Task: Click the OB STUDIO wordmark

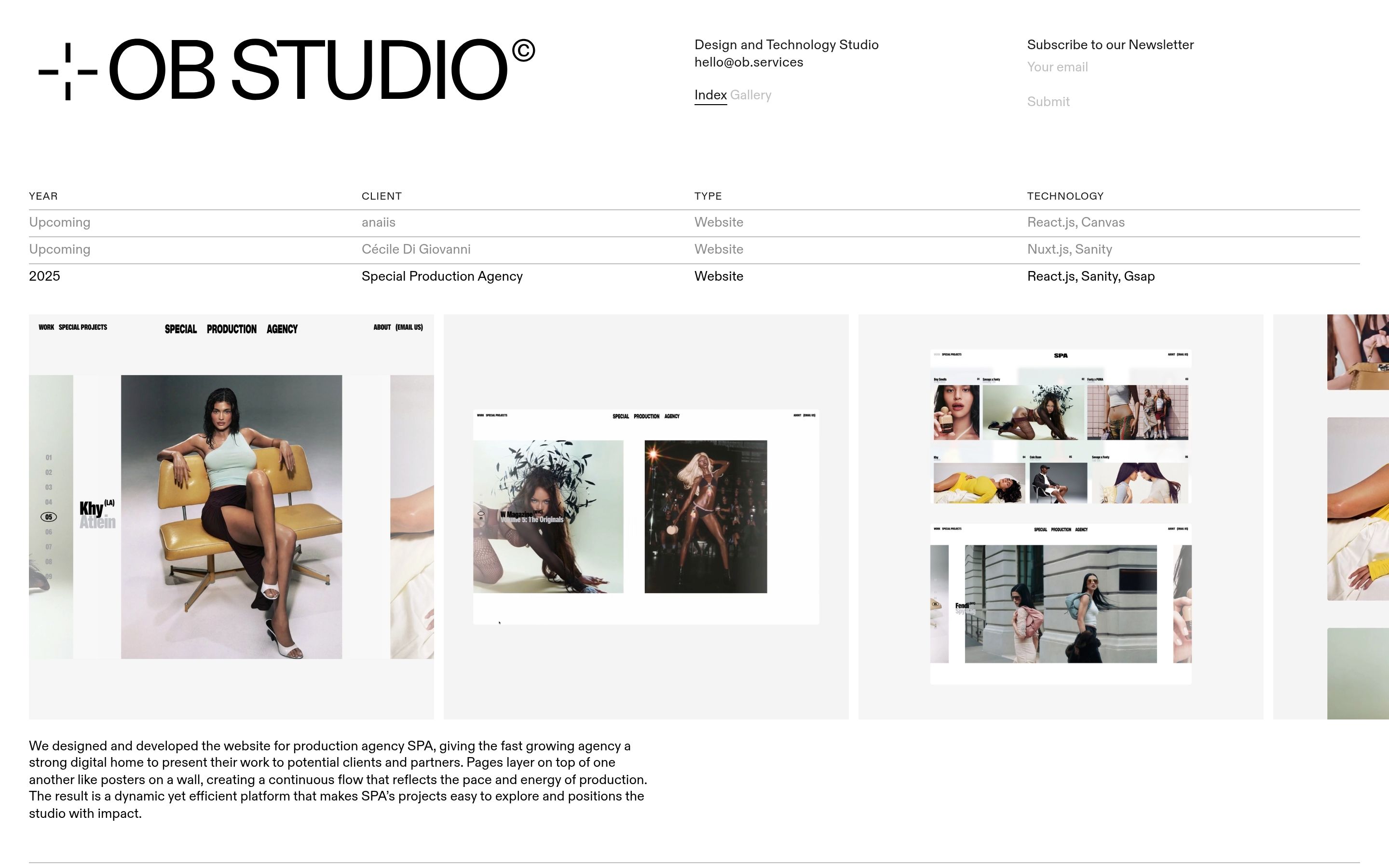Action: tap(308, 70)
